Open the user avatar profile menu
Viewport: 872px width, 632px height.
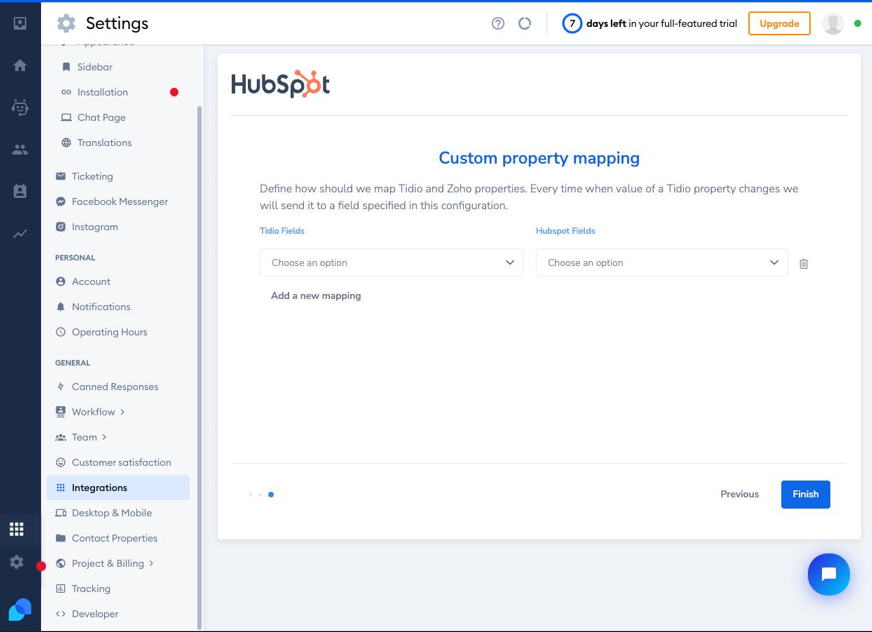833,23
